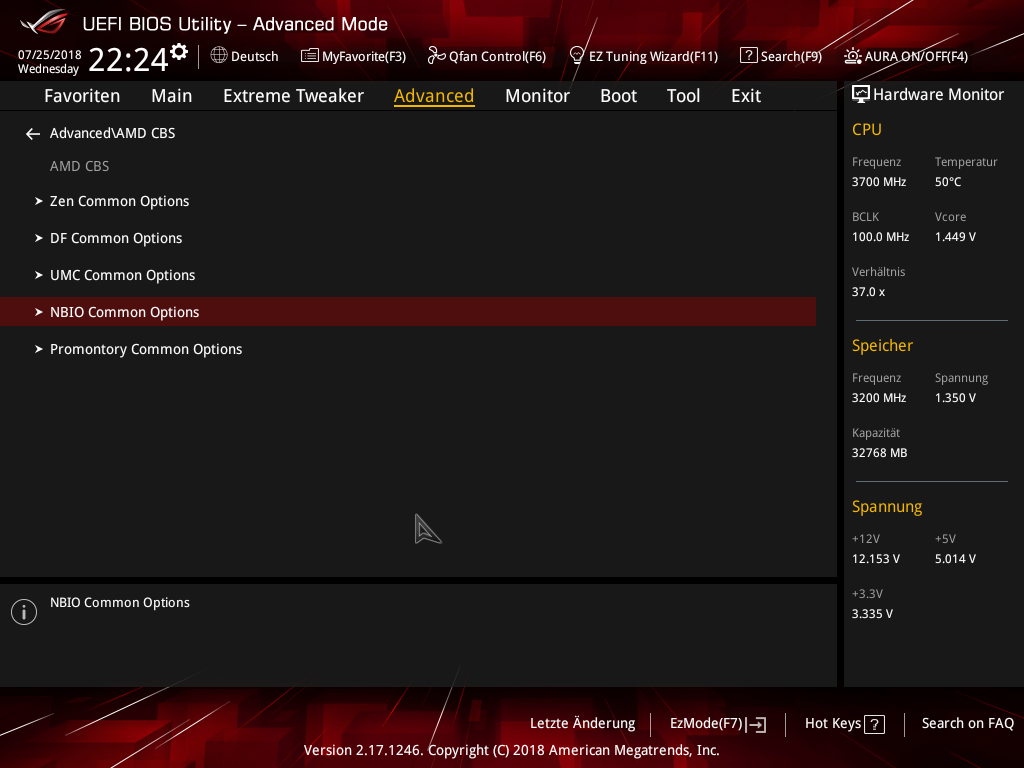This screenshot has height=768, width=1024.
Task: Click the Search question mark icon
Action: [x=748, y=56]
